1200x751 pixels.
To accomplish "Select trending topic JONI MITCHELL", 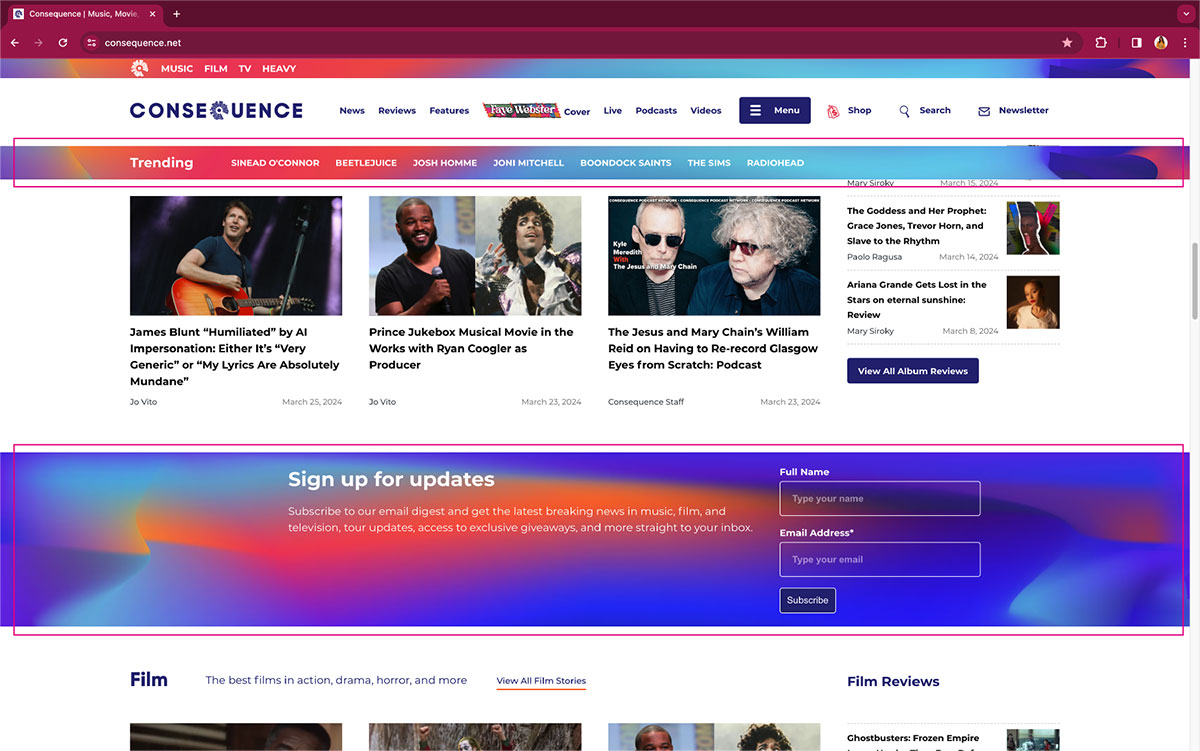I will 528,163.
